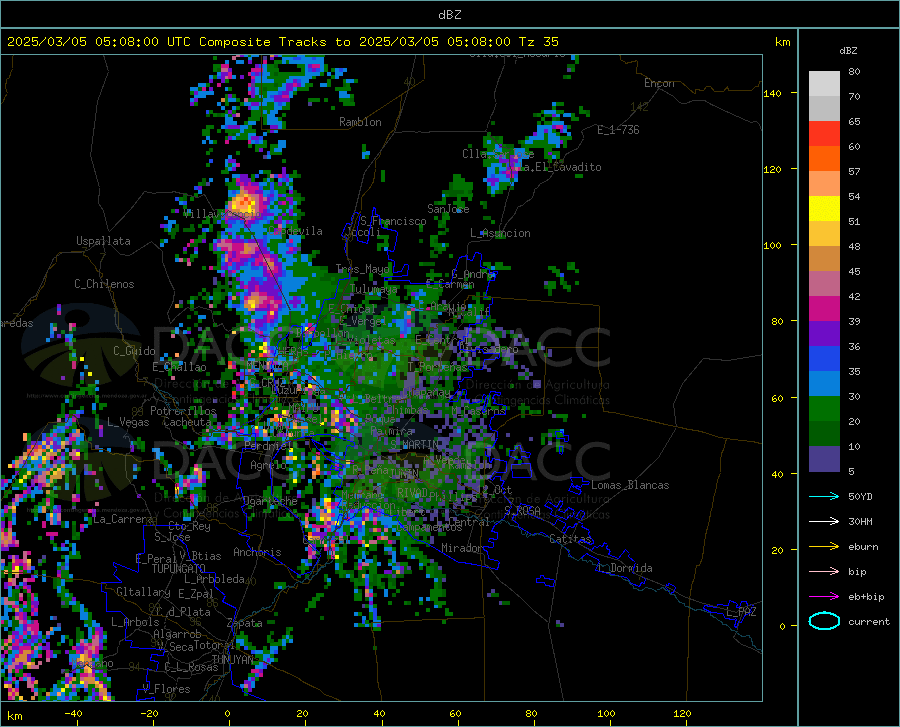Click the 'V_Flores' place label
Screen dimensions: 900x727
(166, 689)
